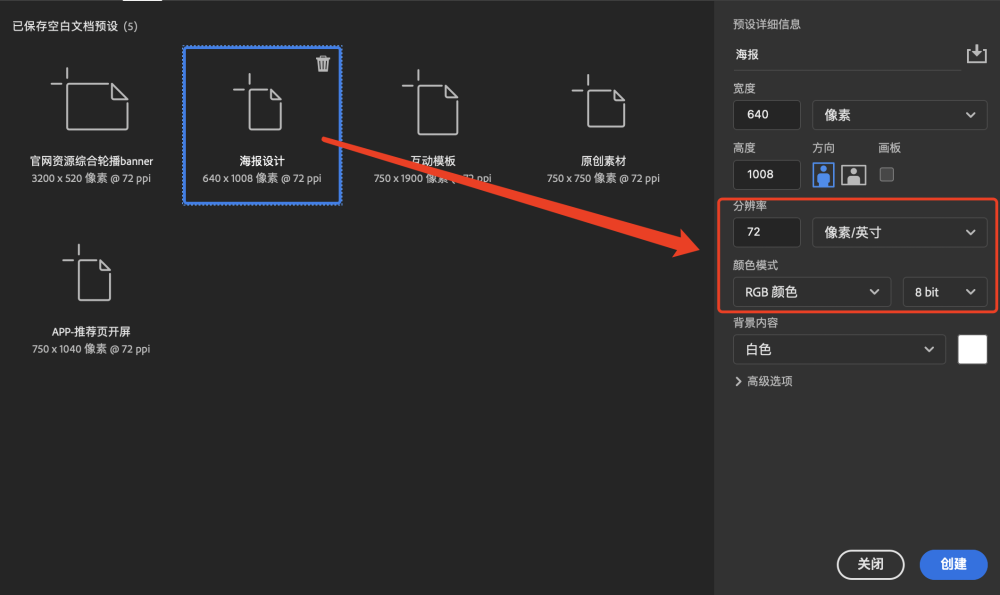Open the resolution unit 像素/英寸 dropdown
Screen dimensions: 1000x595
(899, 233)
